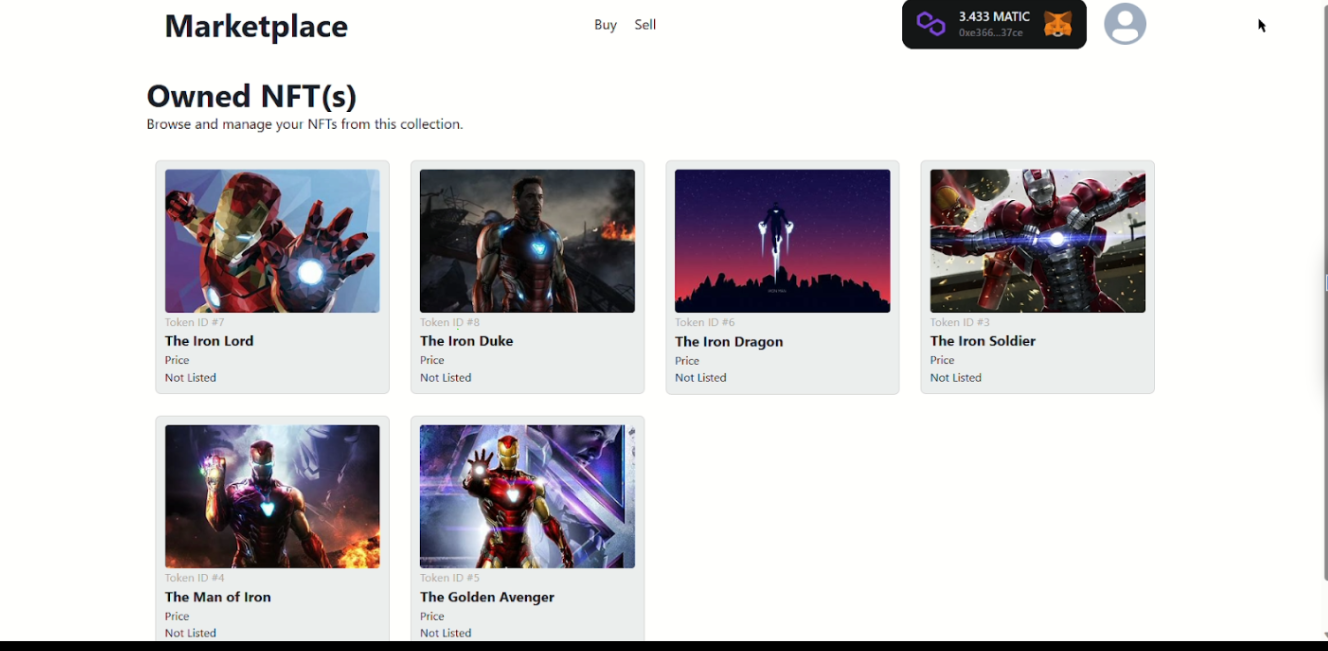Click the purple Polygon chain icon
The image size is (1328, 651).
click(931, 24)
